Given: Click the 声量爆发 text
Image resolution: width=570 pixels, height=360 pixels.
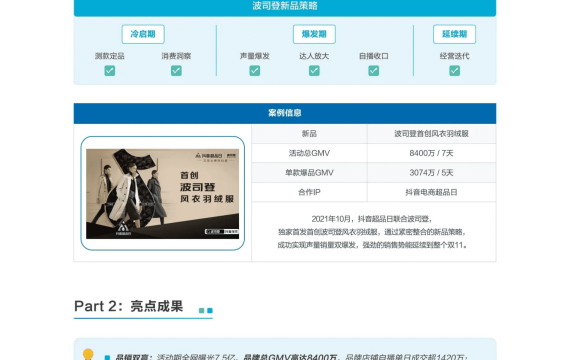Looking at the screenshot, I should point(255,56).
